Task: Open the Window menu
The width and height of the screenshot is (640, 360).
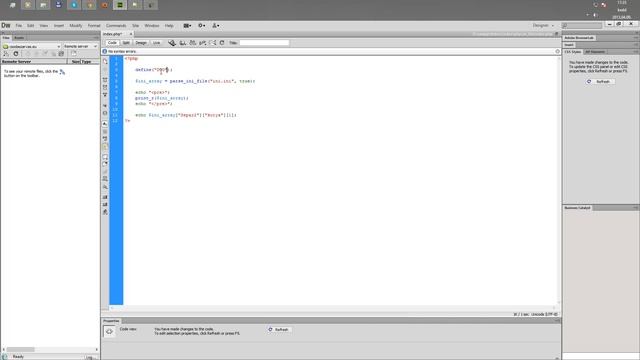Action: [152, 26]
